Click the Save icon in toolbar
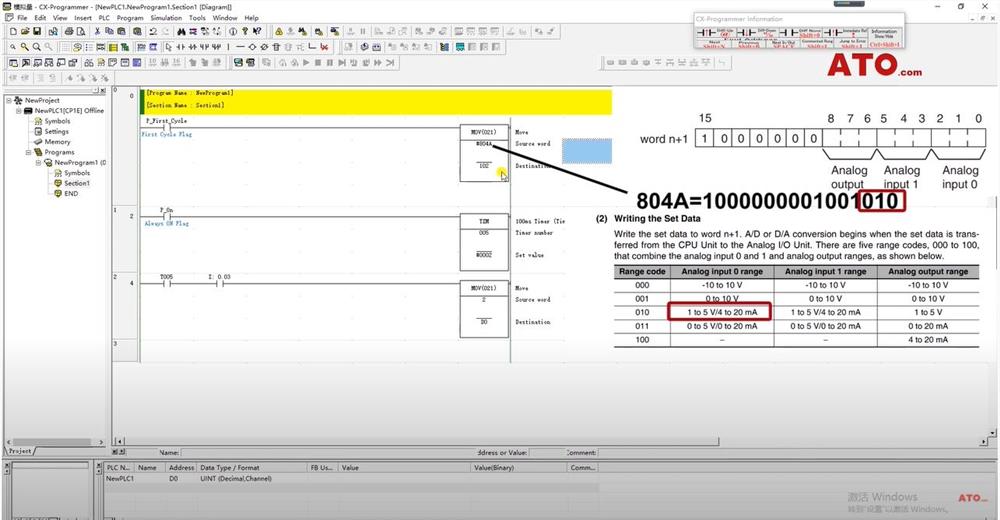 pos(37,31)
